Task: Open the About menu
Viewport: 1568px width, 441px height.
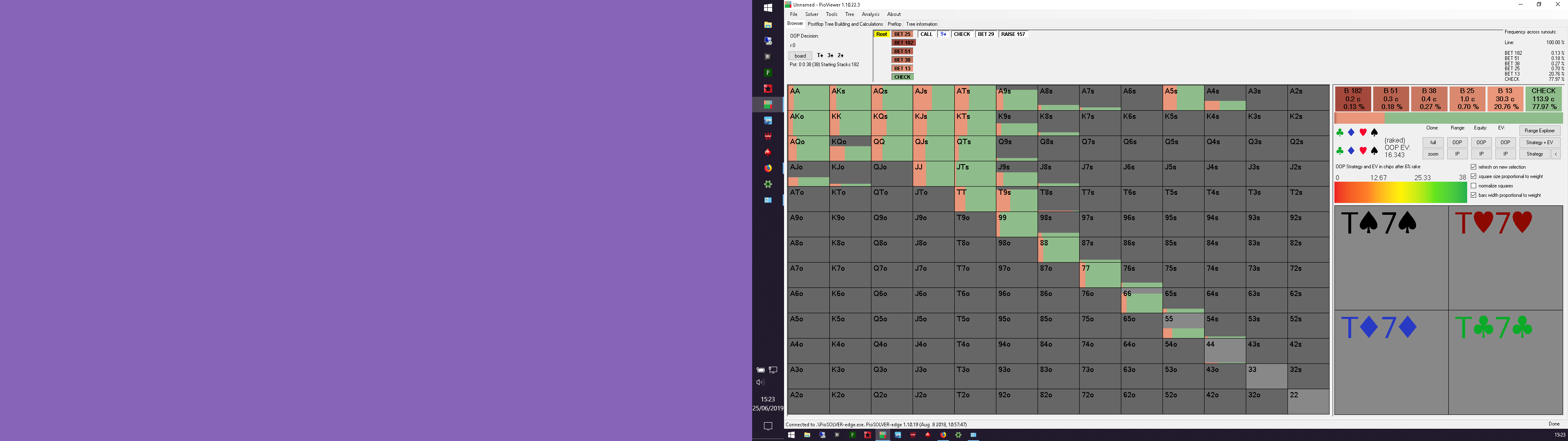Action: pyautogui.click(x=893, y=14)
